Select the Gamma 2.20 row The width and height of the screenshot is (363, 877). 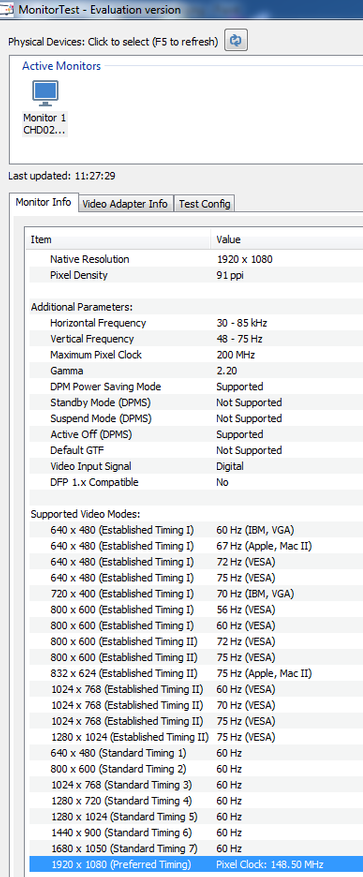(194, 371)
